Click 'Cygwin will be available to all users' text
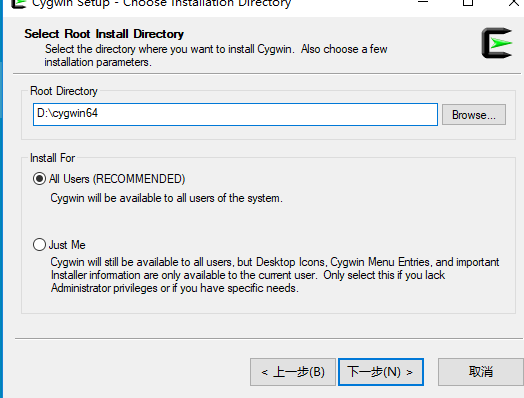The height and width of the screenshot is (398, 524). (166, 198)
